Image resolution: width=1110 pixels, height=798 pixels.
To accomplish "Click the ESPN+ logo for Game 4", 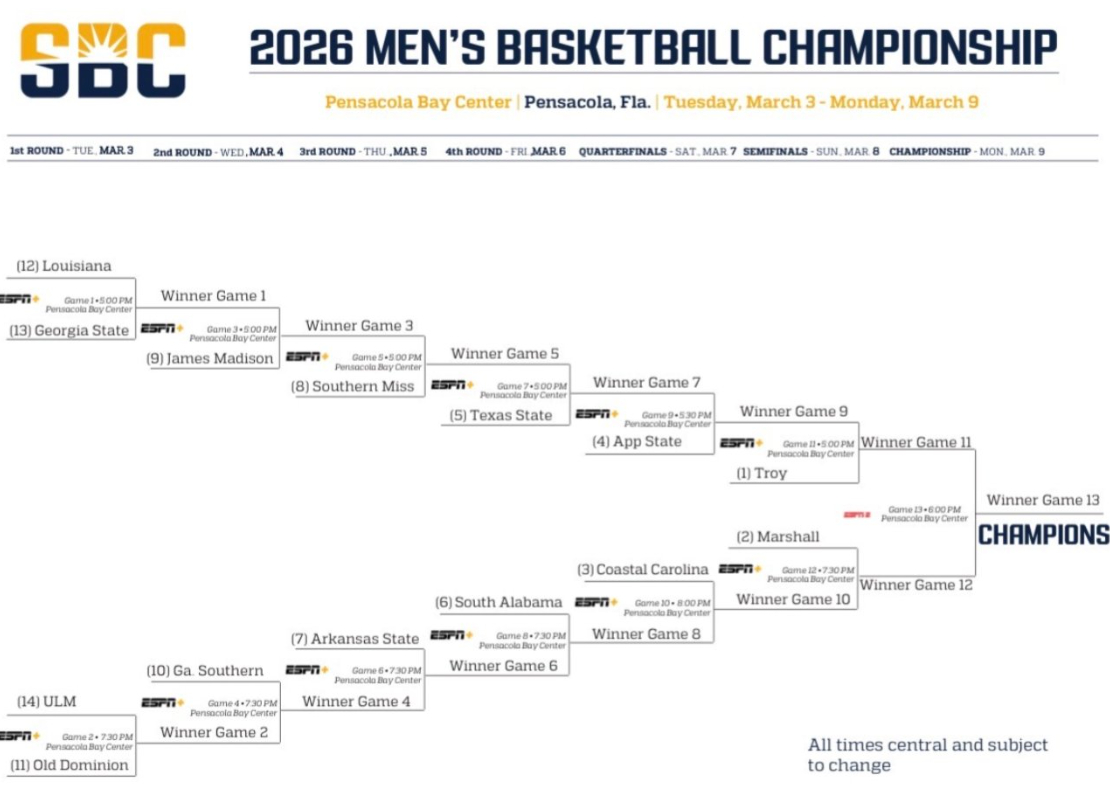I will [162, 703].
